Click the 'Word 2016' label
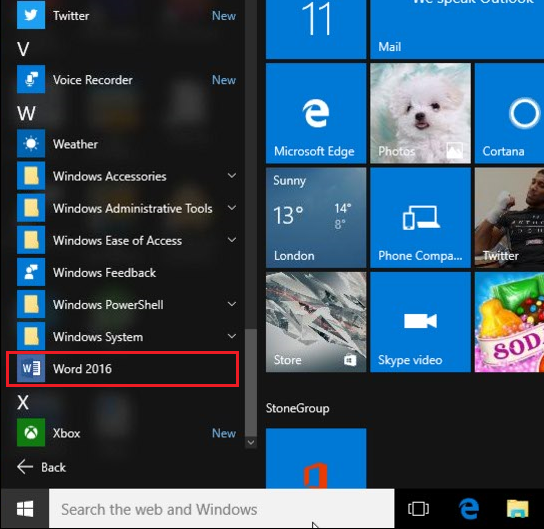This screenshot has width=544, height=529. pos(82,369)
